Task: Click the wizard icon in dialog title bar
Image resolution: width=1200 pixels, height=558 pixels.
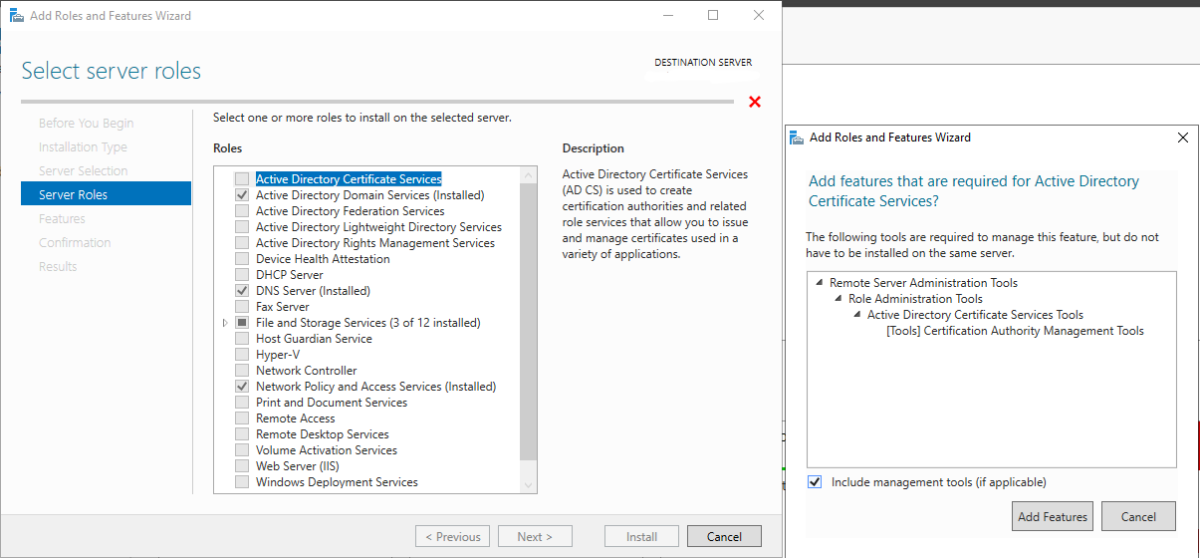Action: [796, 137]
